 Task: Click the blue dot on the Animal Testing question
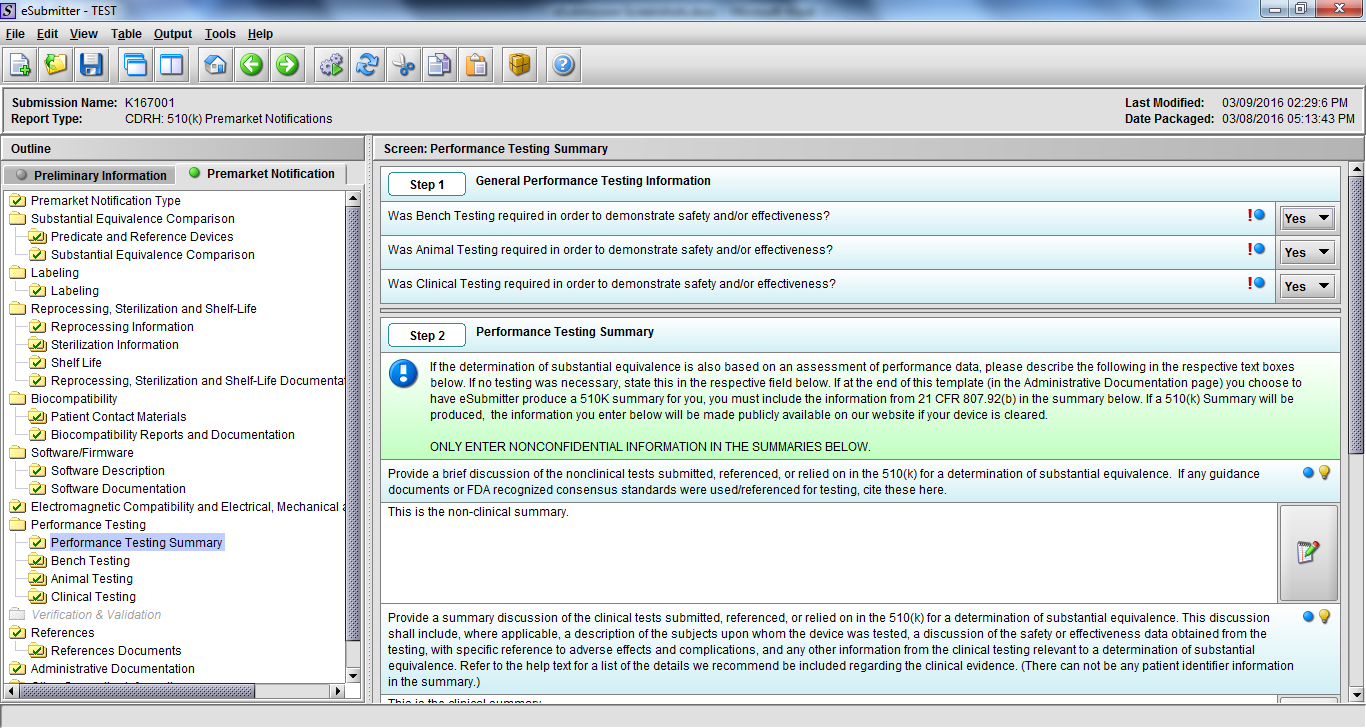pyautogui.click(x=1260, y=249)
